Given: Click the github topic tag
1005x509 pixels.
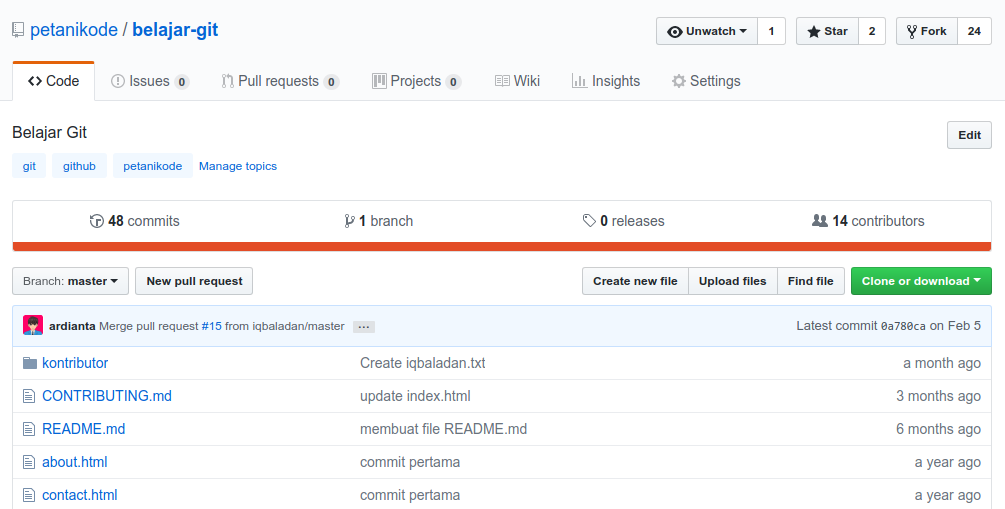Looking at the screenshot, I should click(79, 166).
